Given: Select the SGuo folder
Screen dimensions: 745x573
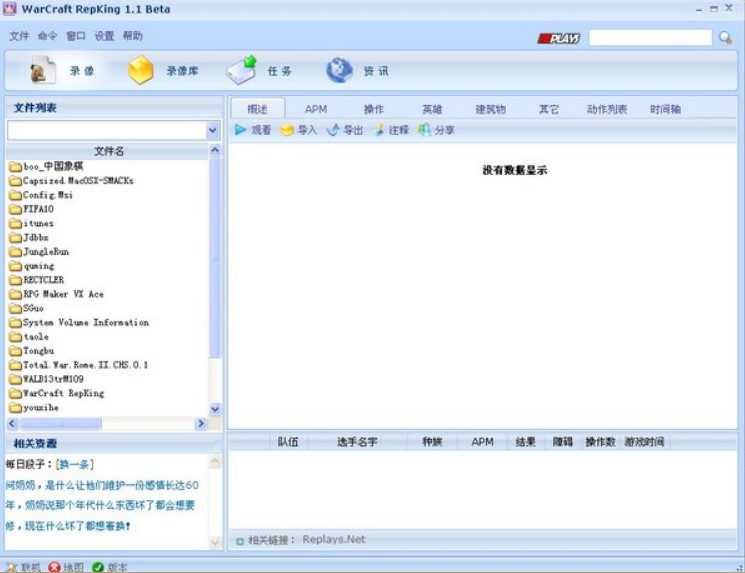Looking at the screenshot, I should point(26,308).
